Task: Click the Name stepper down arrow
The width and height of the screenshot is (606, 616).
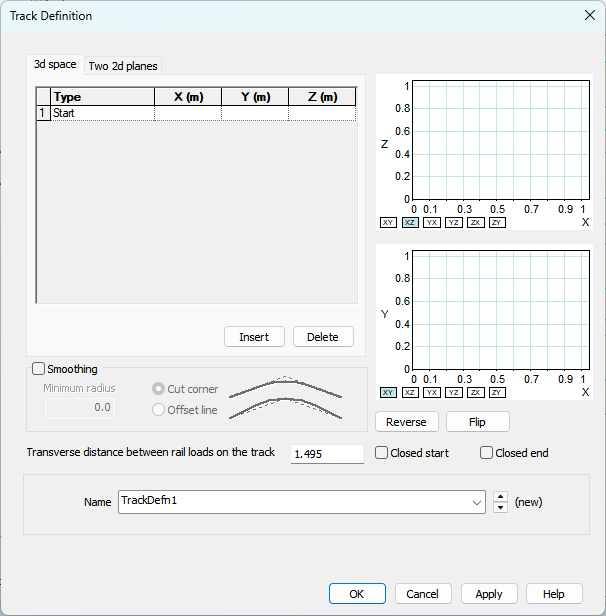Action: coord(500,508)
